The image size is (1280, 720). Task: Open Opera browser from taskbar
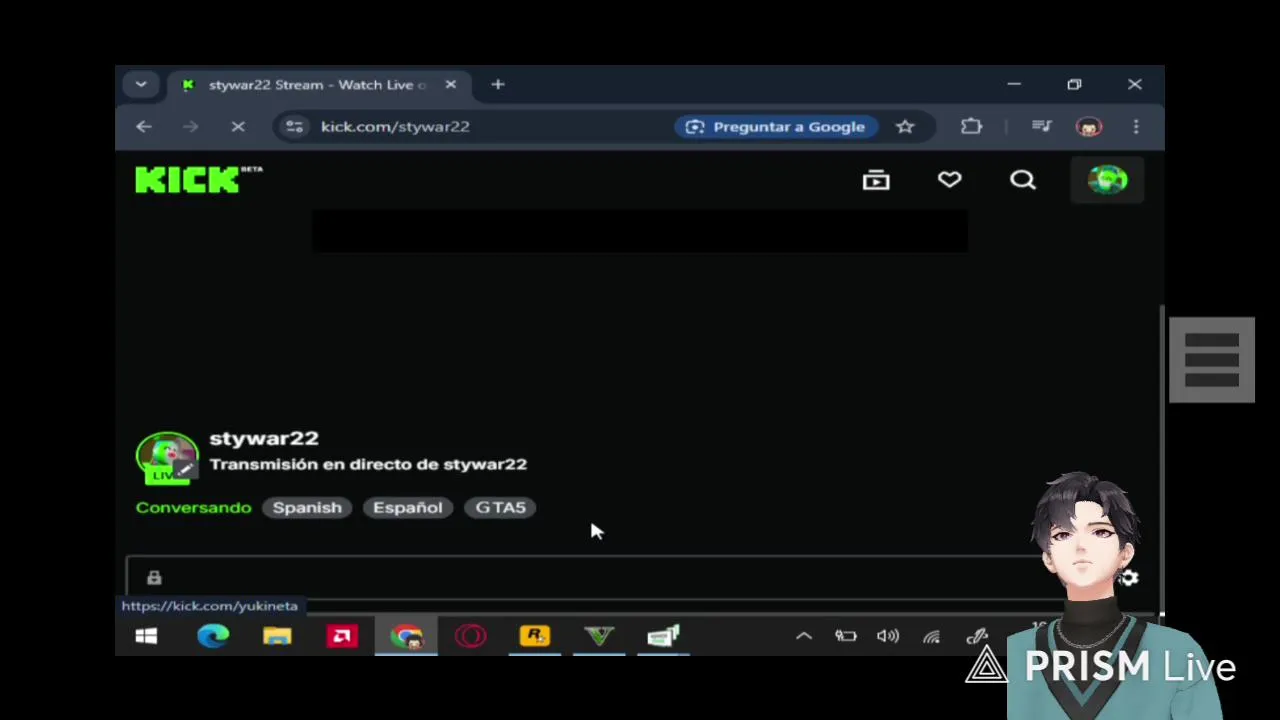(x=470, y=636)
